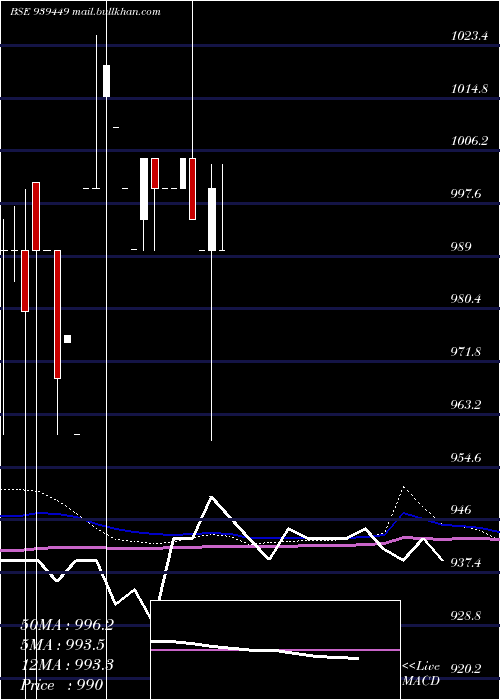Click the 1023.4 price axis label
Viewport: 500px width, 700px height.
[469, 36]
